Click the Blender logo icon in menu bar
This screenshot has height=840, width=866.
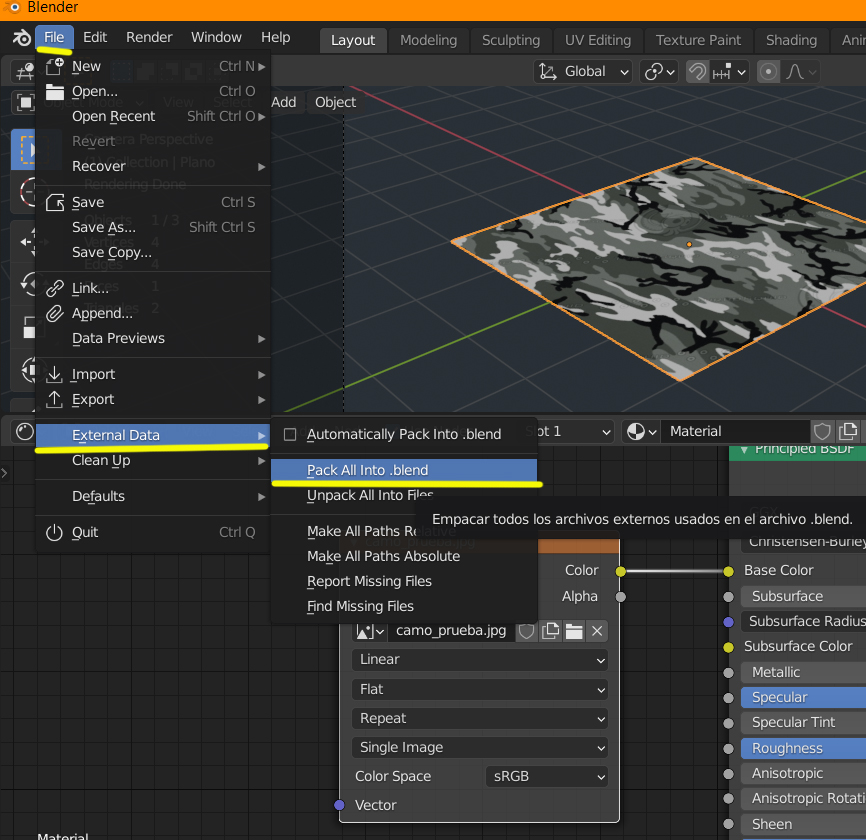click(21, 38)
